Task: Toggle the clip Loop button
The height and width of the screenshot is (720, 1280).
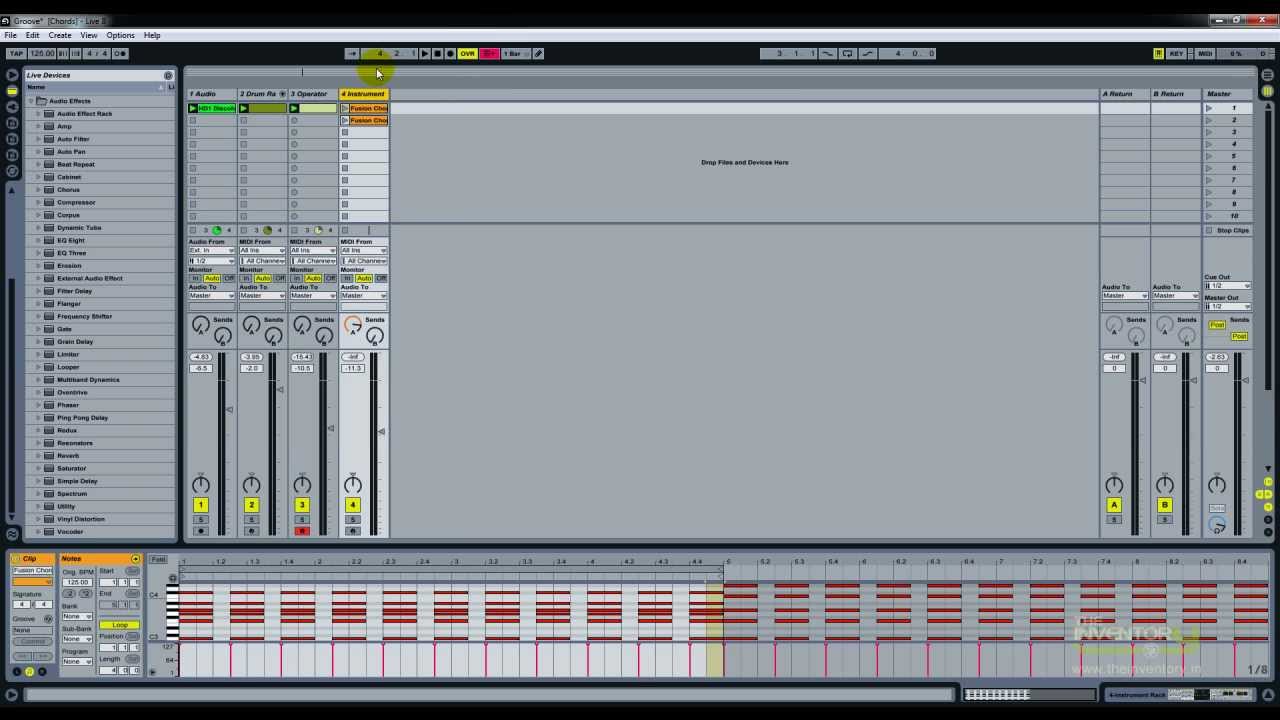Action: [120, 625]
